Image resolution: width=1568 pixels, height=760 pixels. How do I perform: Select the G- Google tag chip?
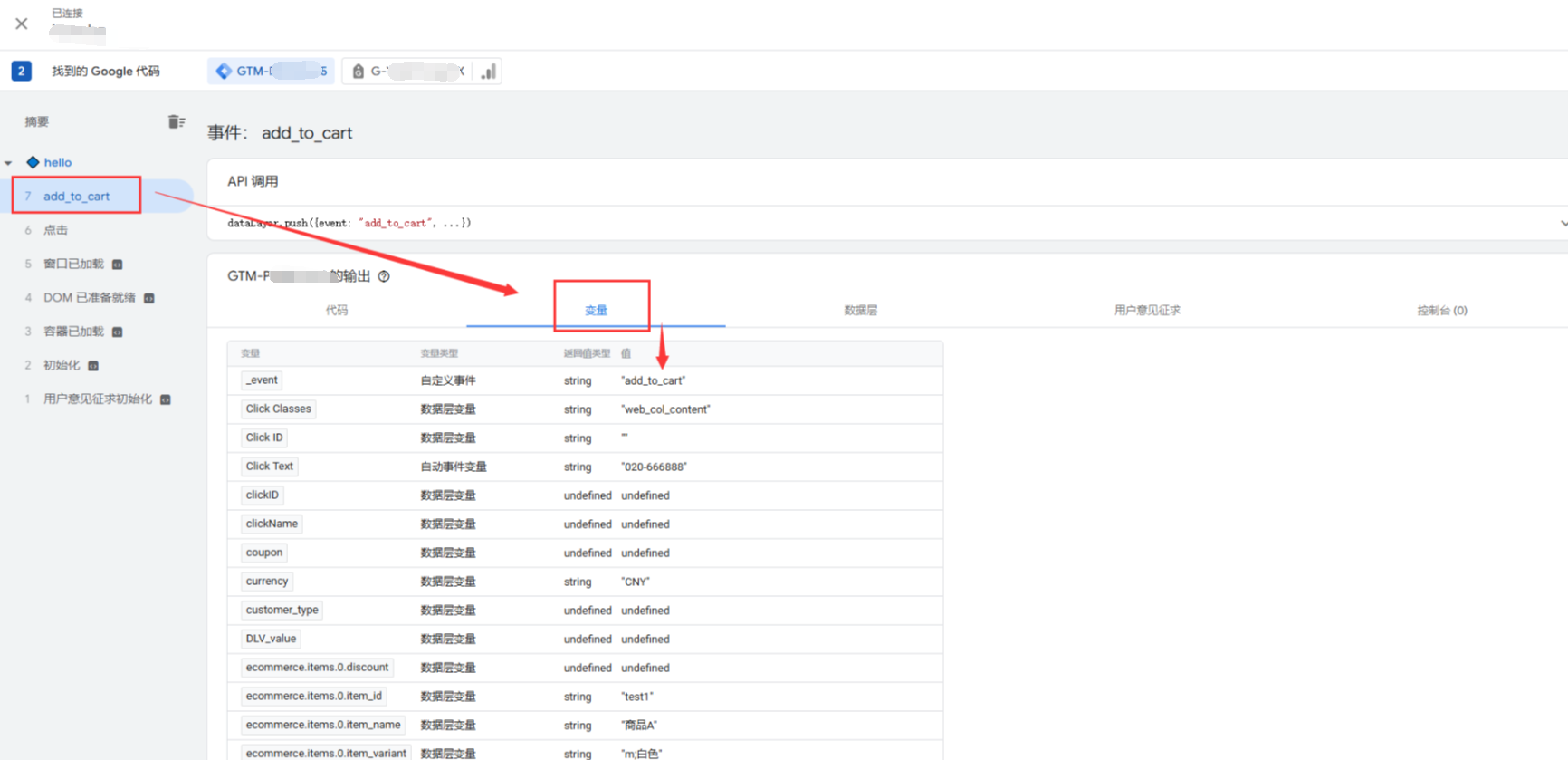point(408,72)
